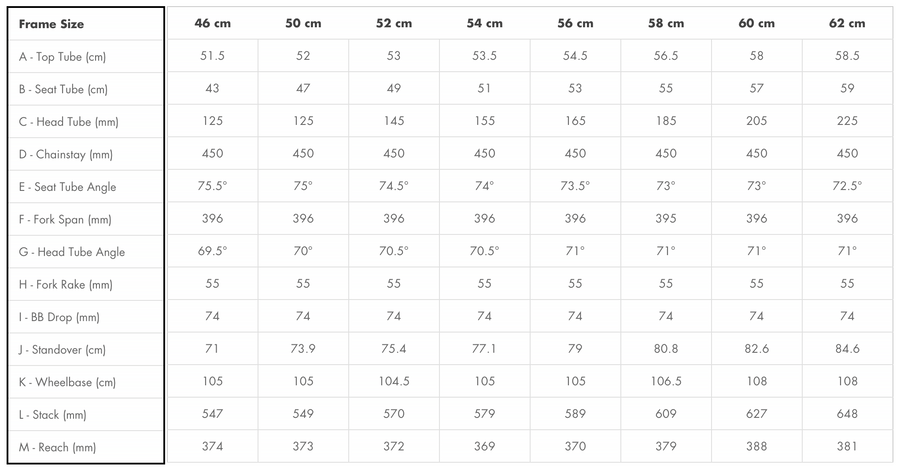Select the B - Seat Tube row label

63,89
